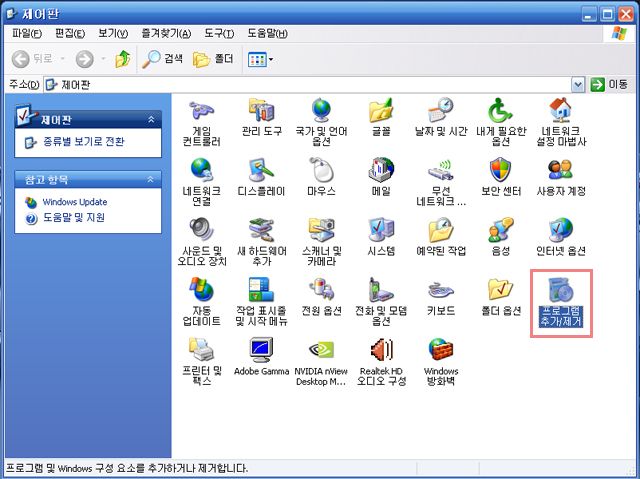640x479 pixels.
Task: Select 내게 필요한 옵션 accessibility icon
Action: pos(501,122)
